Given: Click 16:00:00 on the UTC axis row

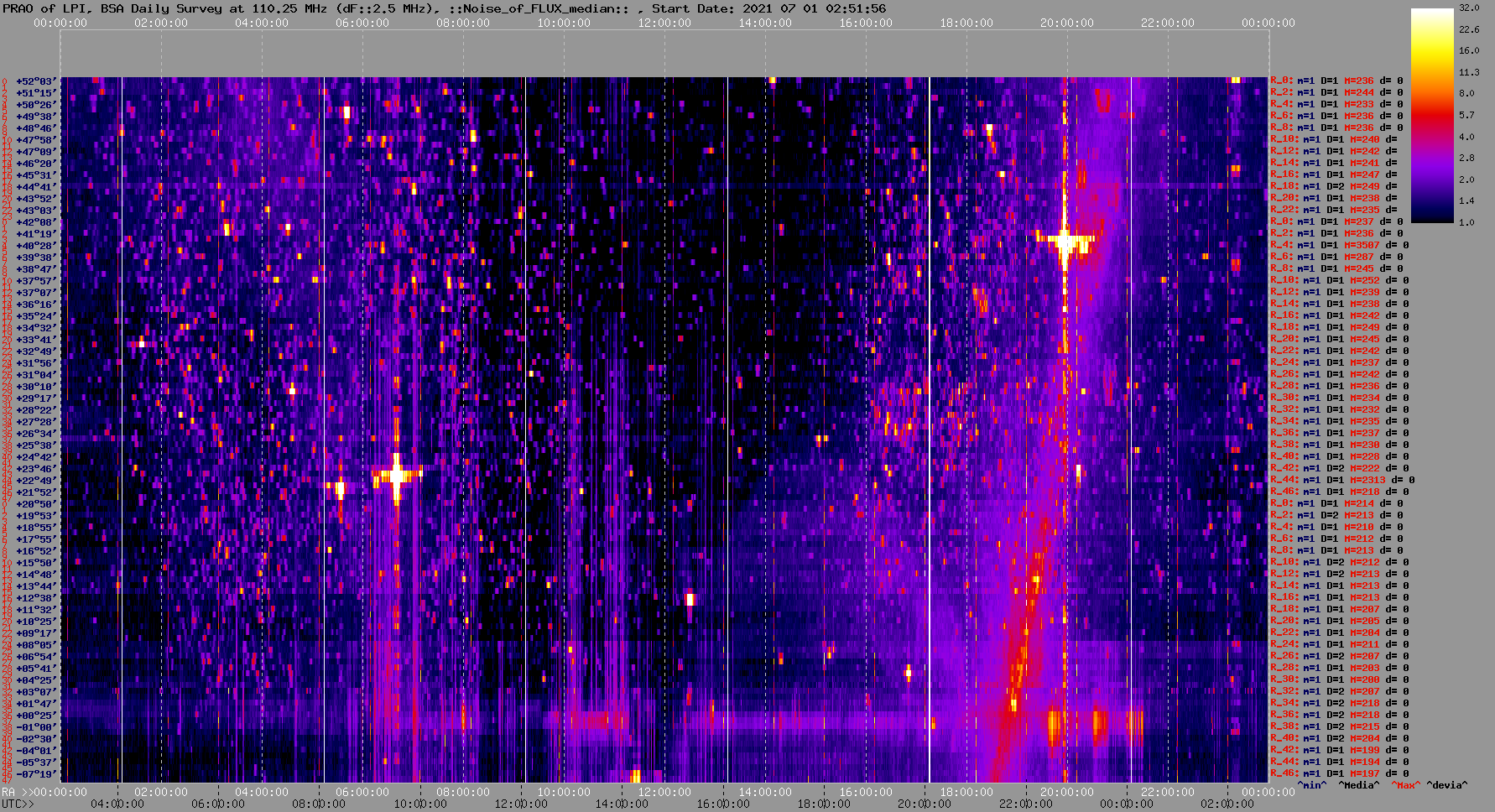Looking at the screenshot, I should click(x=723, y=804).
